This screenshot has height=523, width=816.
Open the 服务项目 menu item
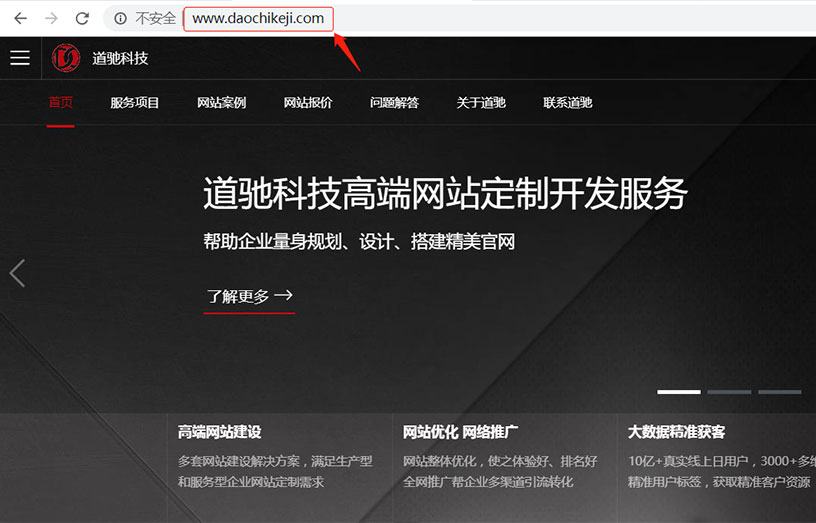(x=134, y=103)
